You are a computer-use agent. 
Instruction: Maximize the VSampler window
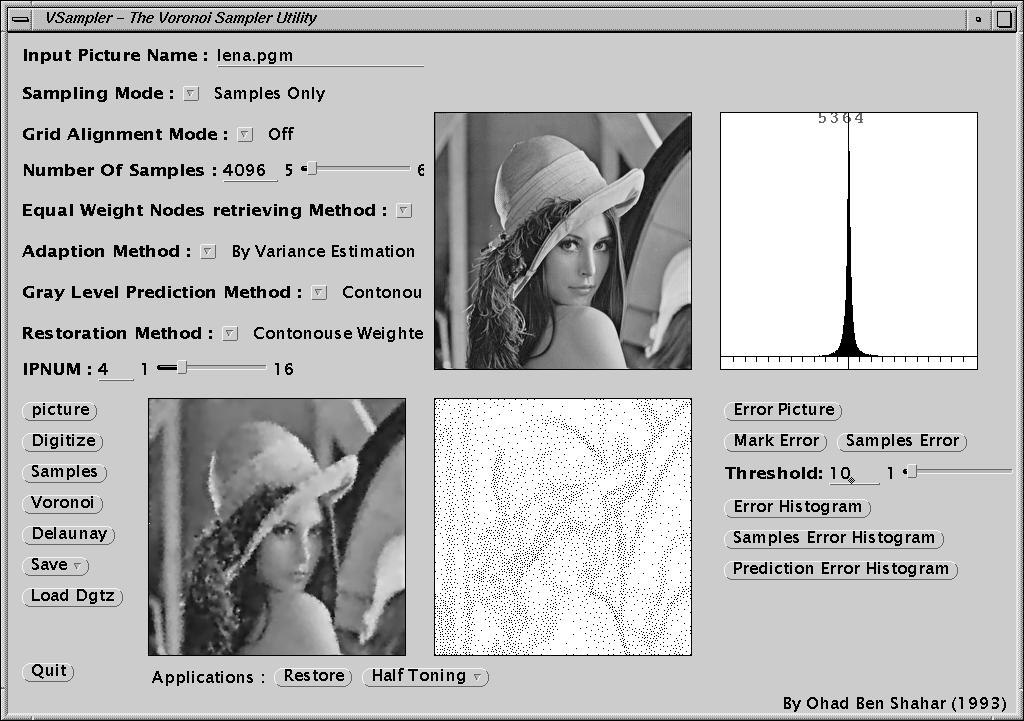tap(1004, 19)
